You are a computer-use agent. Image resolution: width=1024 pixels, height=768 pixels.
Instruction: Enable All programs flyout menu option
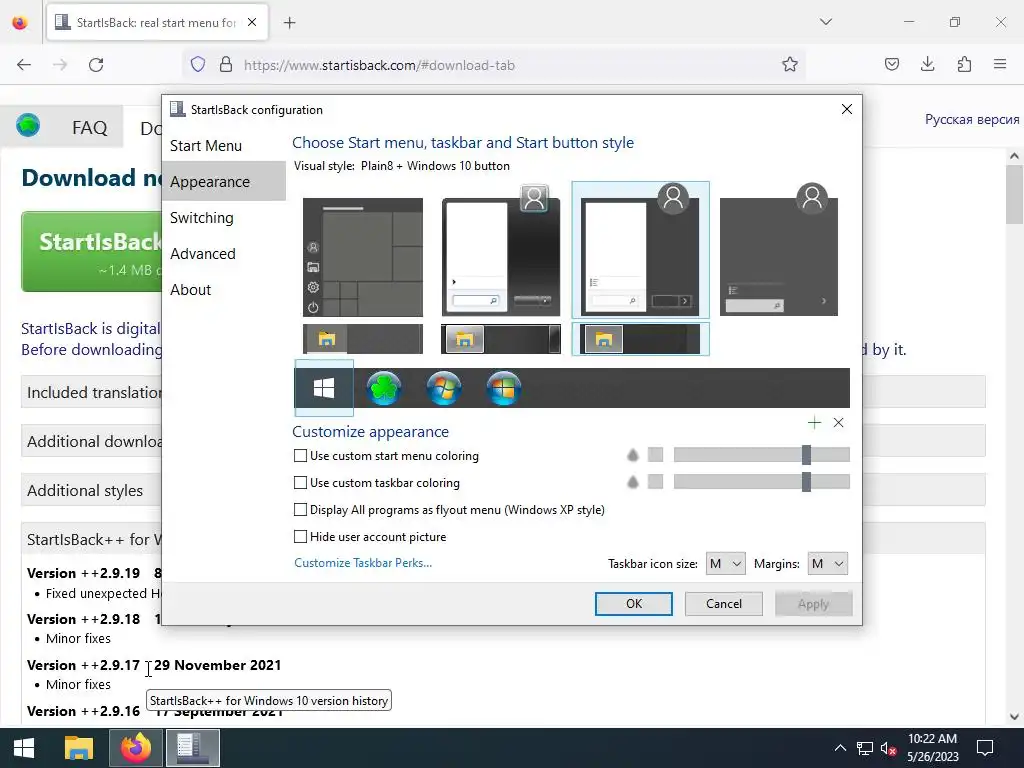coord(300,509)
